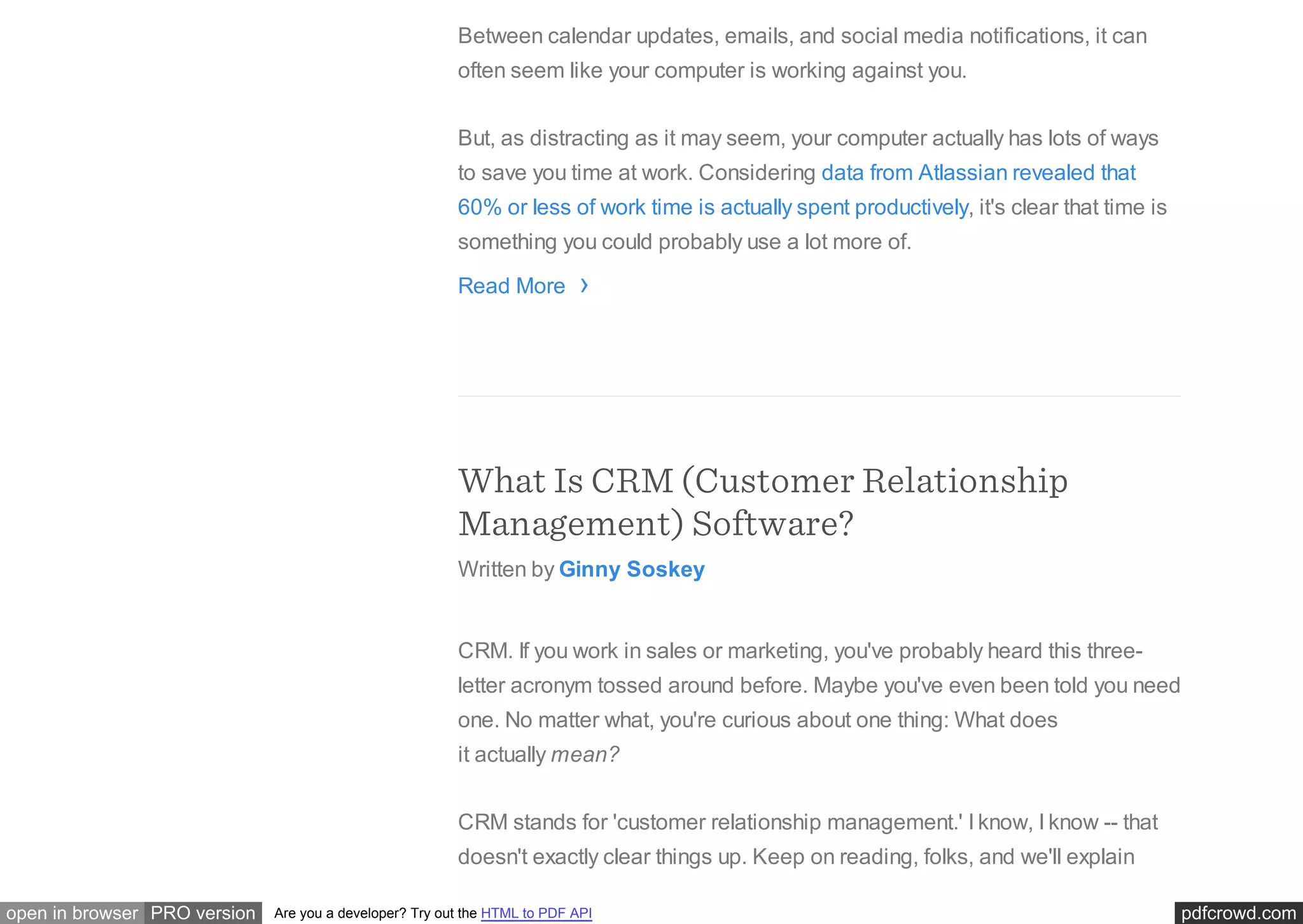Screen dimensions: 1303x924
Task: Click the 'Management) Software?' headline line
Action: (655, 524)
